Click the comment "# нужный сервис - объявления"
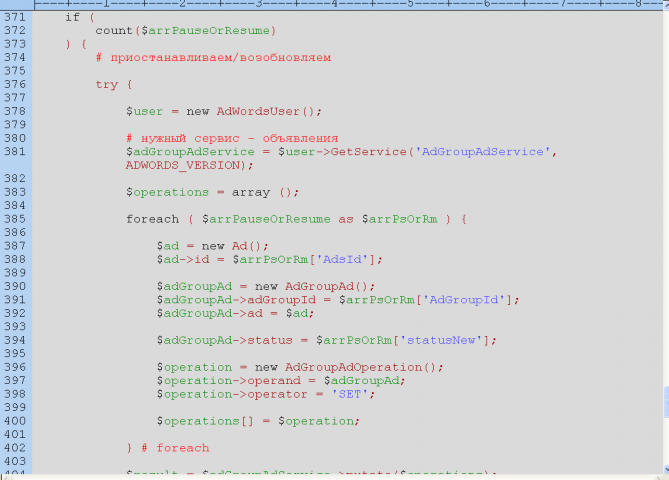669x480 pixels. (x=232, y=138)
